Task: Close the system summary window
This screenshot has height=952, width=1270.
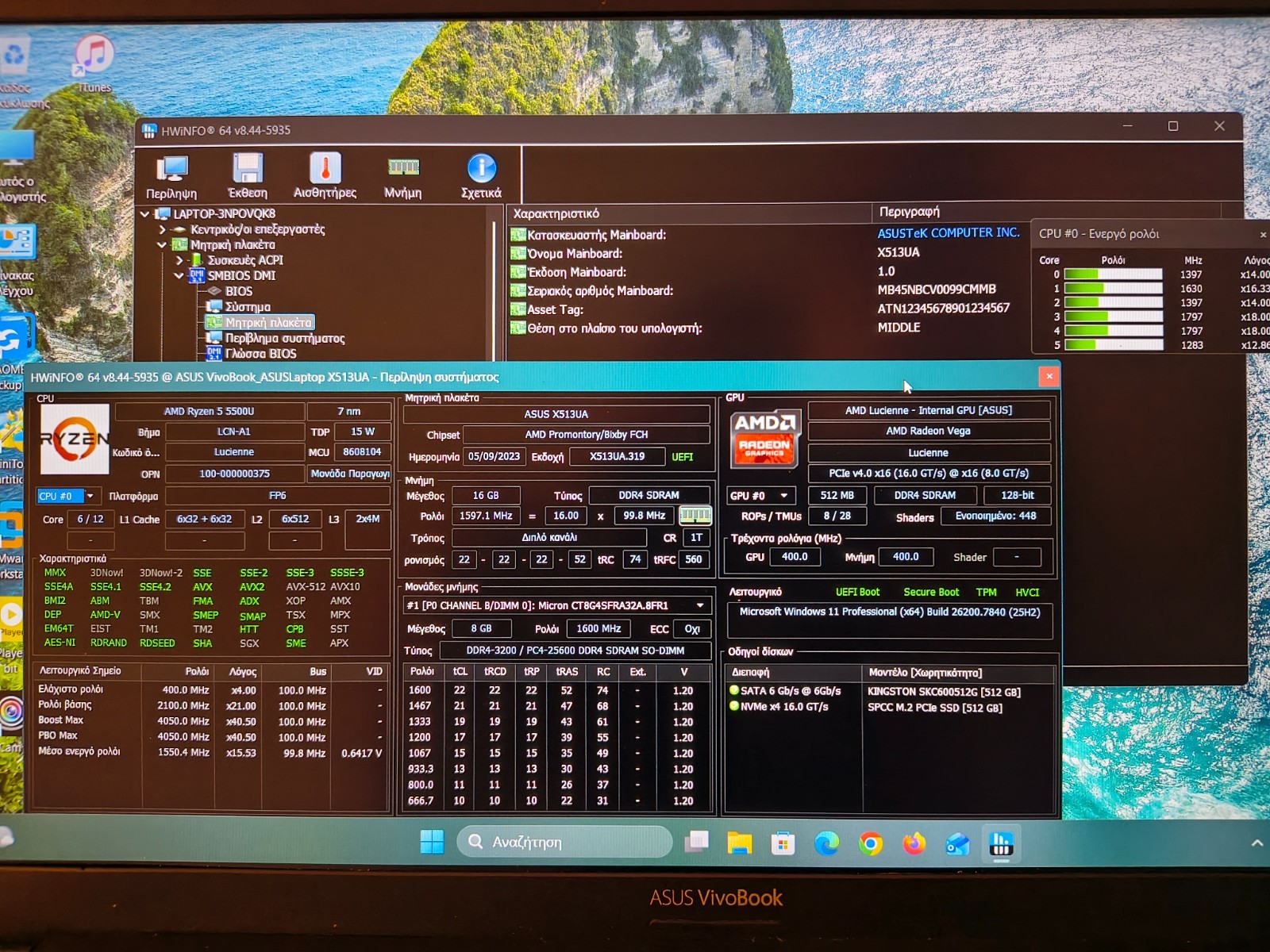Action: point(1049,377)
